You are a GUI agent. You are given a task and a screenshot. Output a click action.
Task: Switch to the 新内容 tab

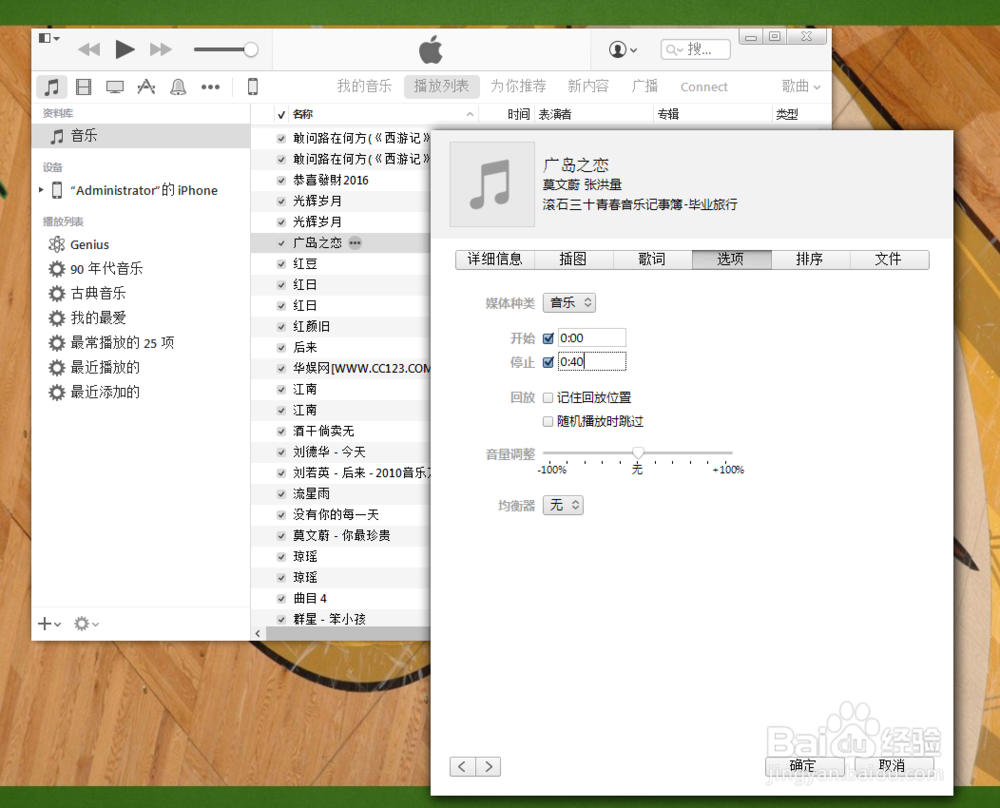point(588,86)
